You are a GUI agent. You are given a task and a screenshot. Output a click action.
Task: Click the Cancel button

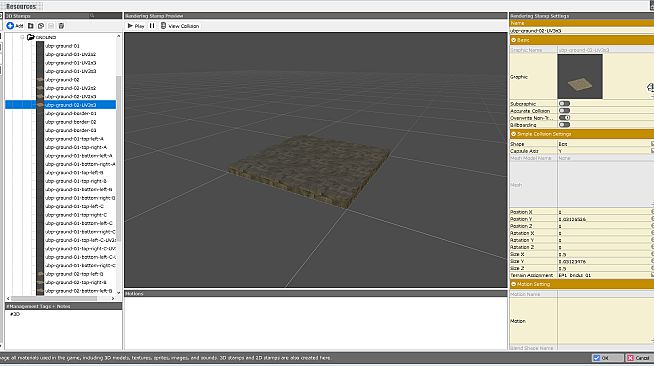pyautogui.click(x=639, y=358)
